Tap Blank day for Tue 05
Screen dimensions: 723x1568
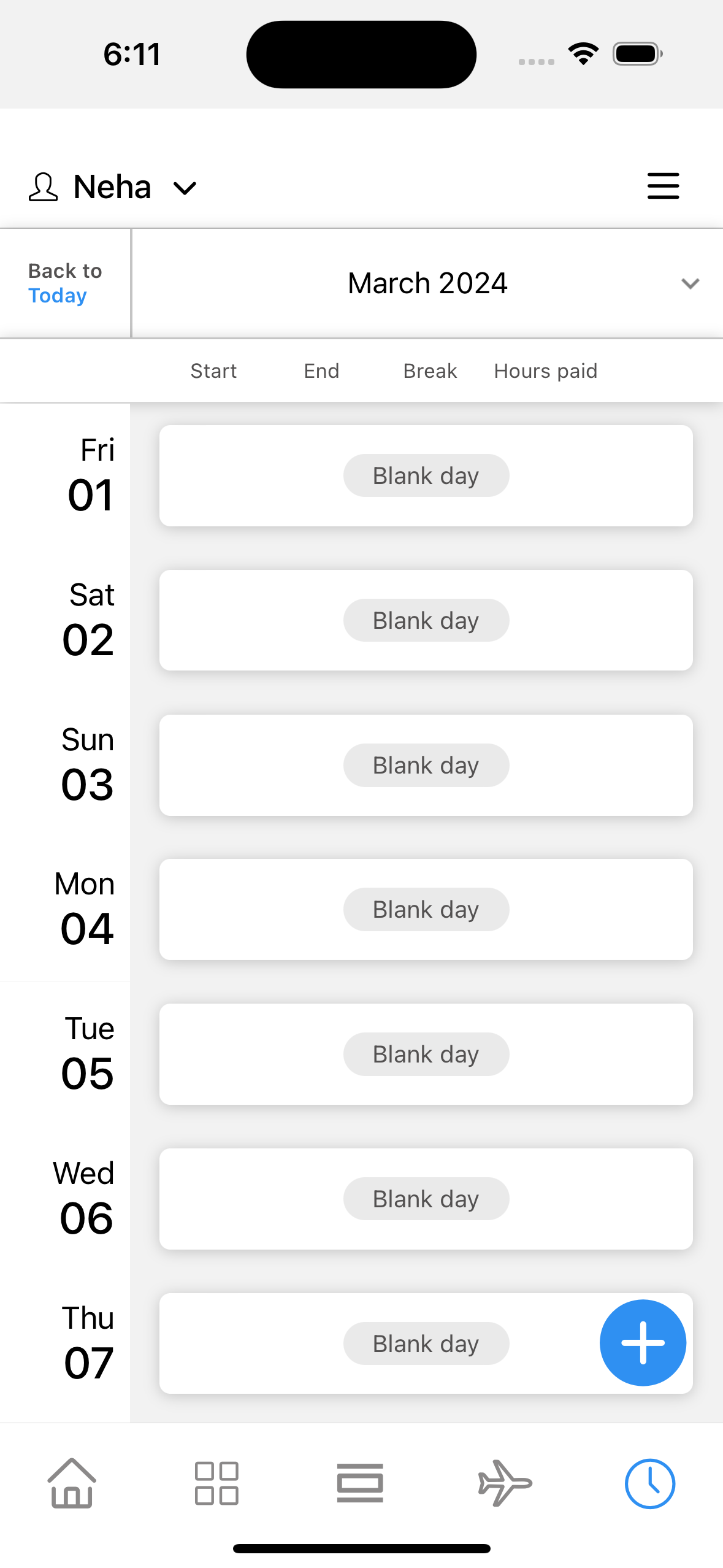click(x=426, y=1054)
